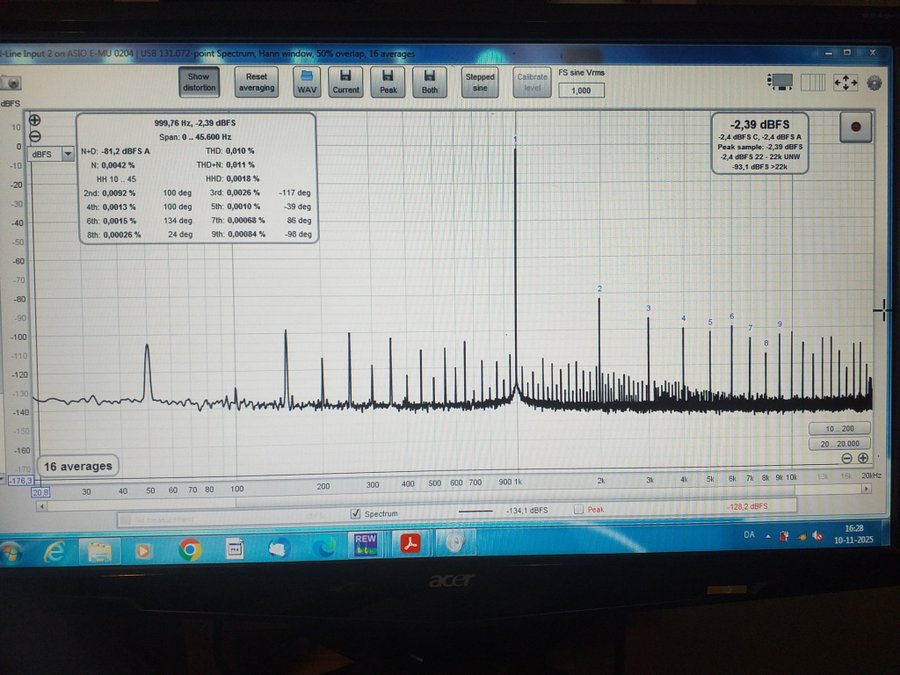Save Both traces with disk icon
This screenshot has height=675, width=900.
click(430, 82)
